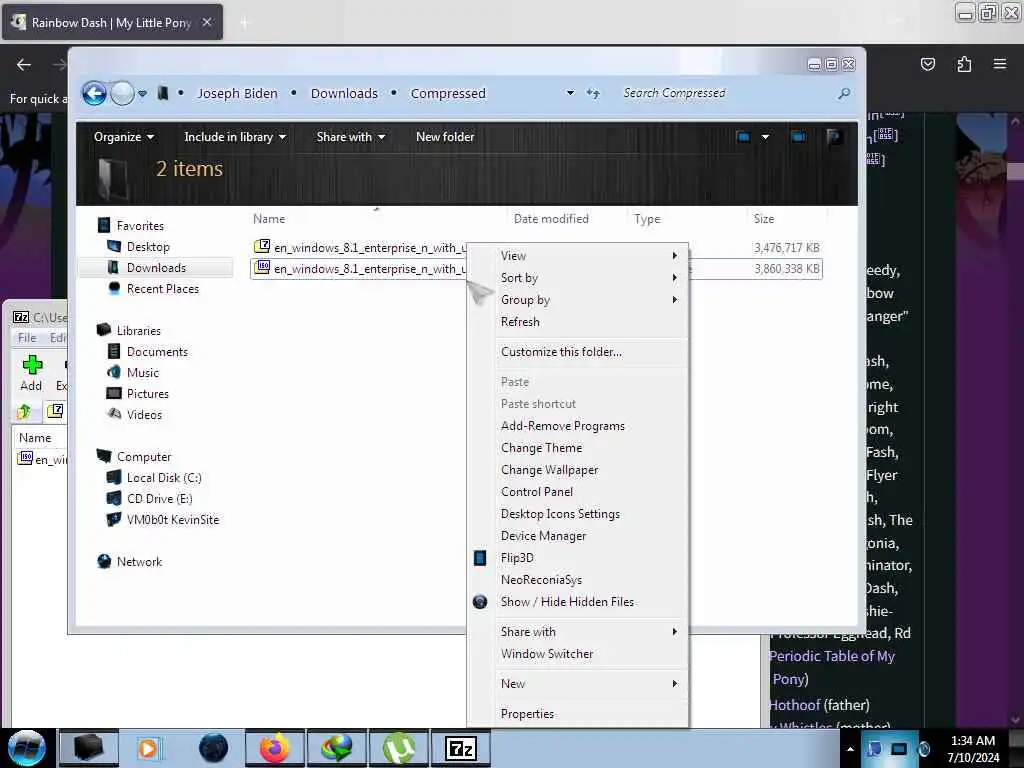
Task: Click the green Add button in 7-Zip
Action: 31,373
